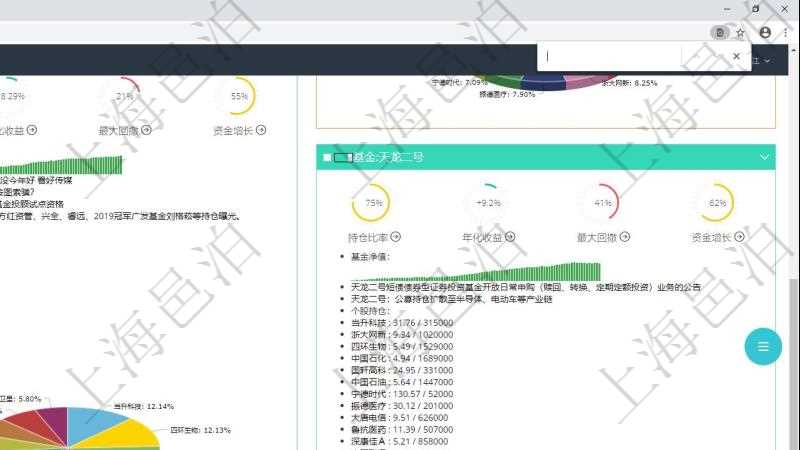Click the reader mode page icon
Screen dimensions: 800x450
click(x=720, y=32)
